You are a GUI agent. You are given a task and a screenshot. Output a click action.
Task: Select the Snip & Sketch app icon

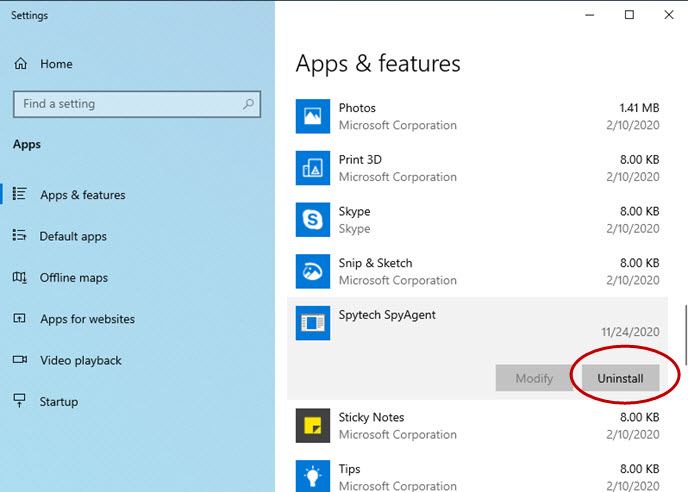pyautogui.click(x=313, y=271)
